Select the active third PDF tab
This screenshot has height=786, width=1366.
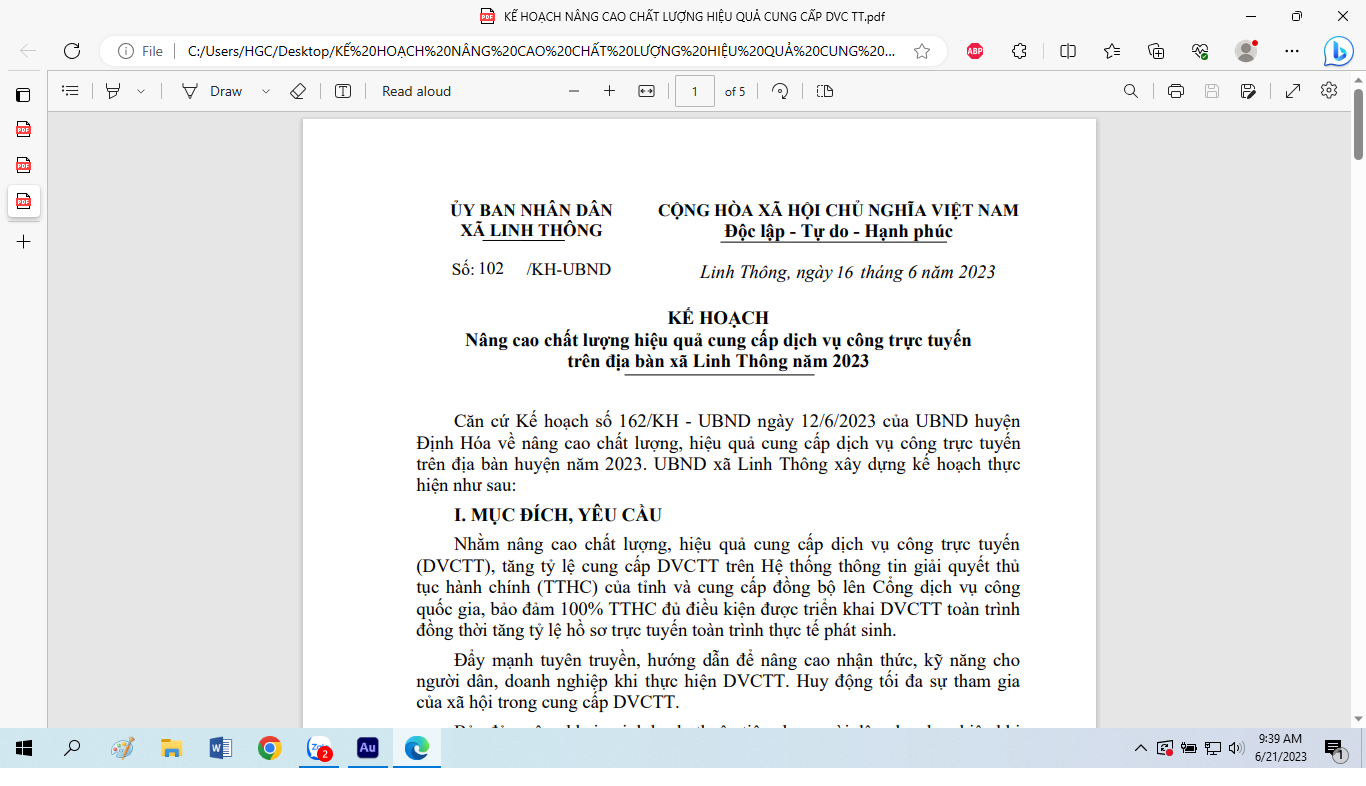23,201
